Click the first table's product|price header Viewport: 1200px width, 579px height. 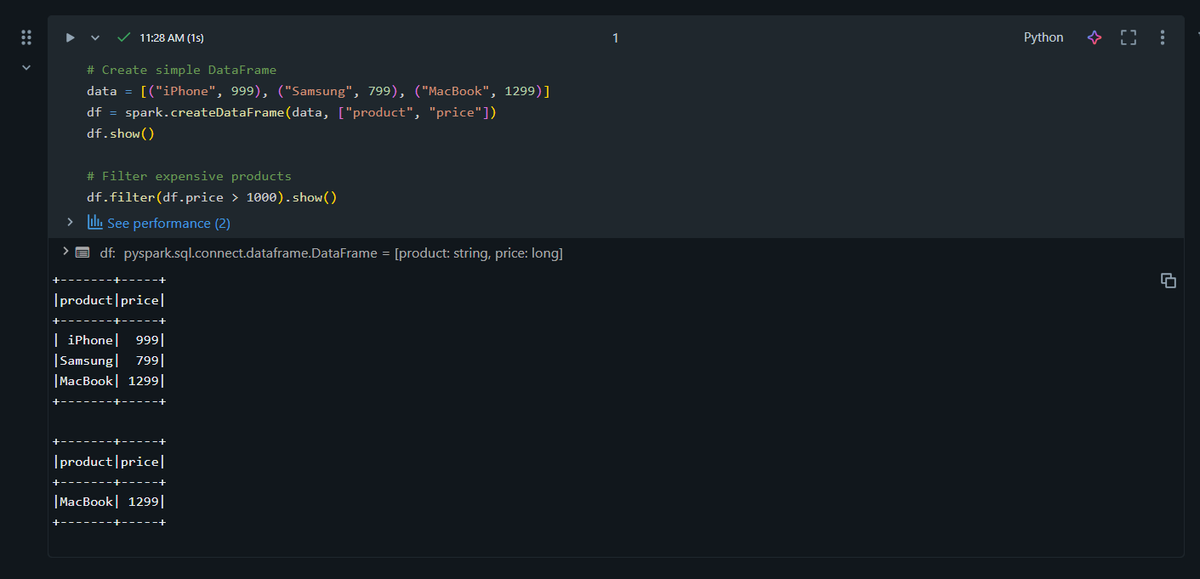109,300
